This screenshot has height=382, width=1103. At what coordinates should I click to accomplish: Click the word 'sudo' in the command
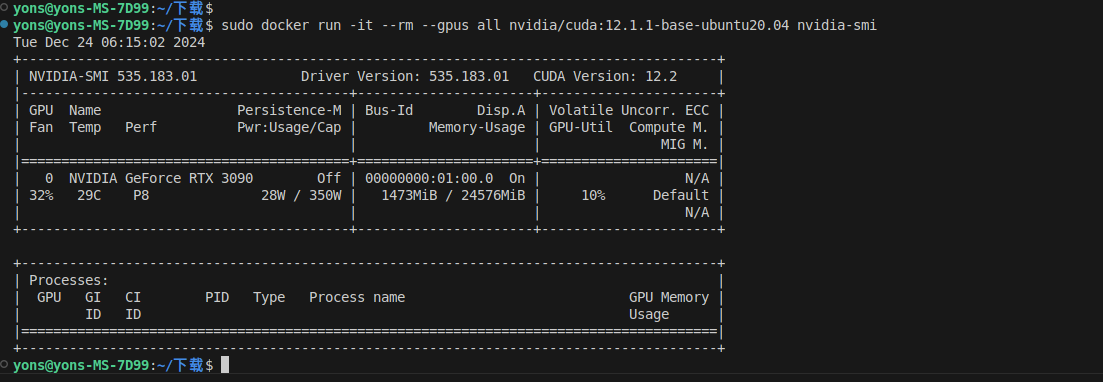(237, 25)
